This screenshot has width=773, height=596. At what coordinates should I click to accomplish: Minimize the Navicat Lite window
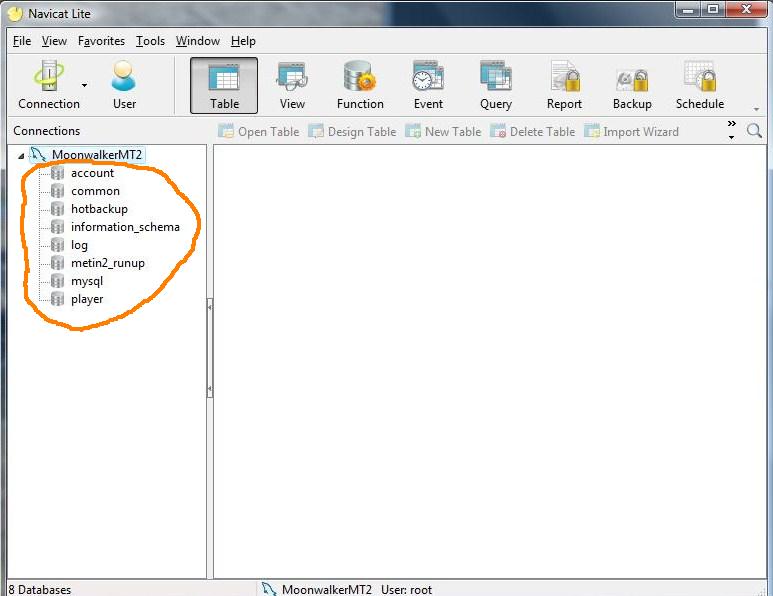(688, 10)
